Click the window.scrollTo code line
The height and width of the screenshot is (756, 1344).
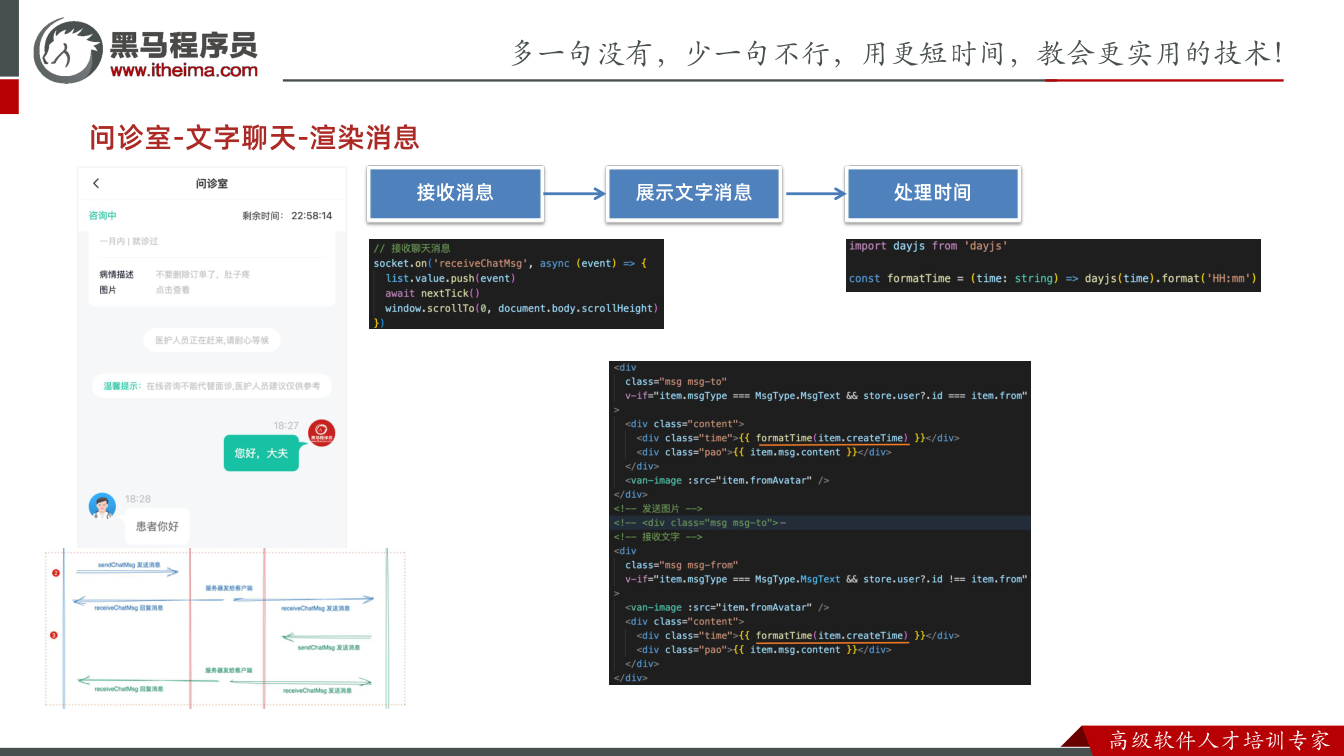pyautogui.click(x=520, y=308)
